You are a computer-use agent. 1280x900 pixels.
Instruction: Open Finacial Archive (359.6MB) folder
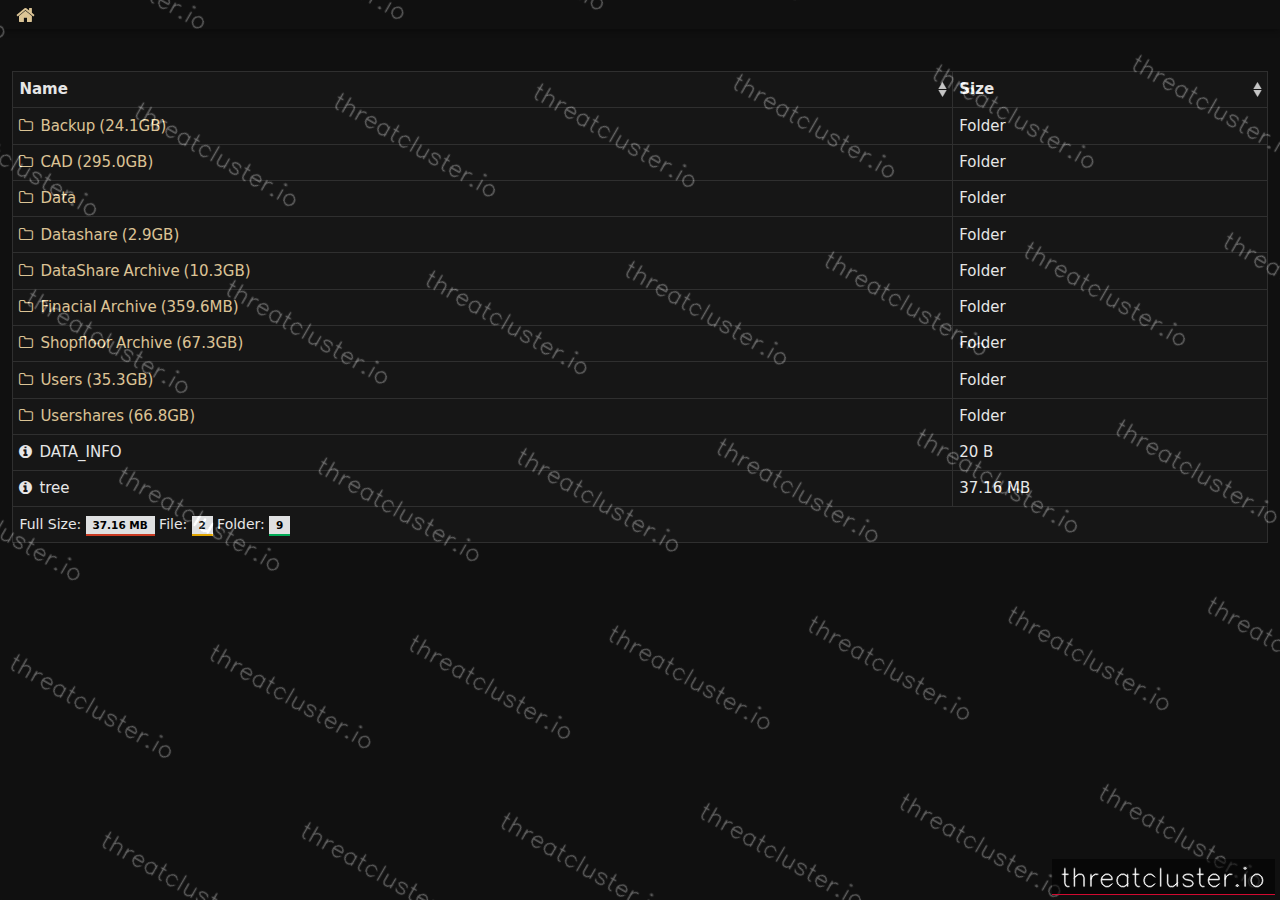(139, 307)
